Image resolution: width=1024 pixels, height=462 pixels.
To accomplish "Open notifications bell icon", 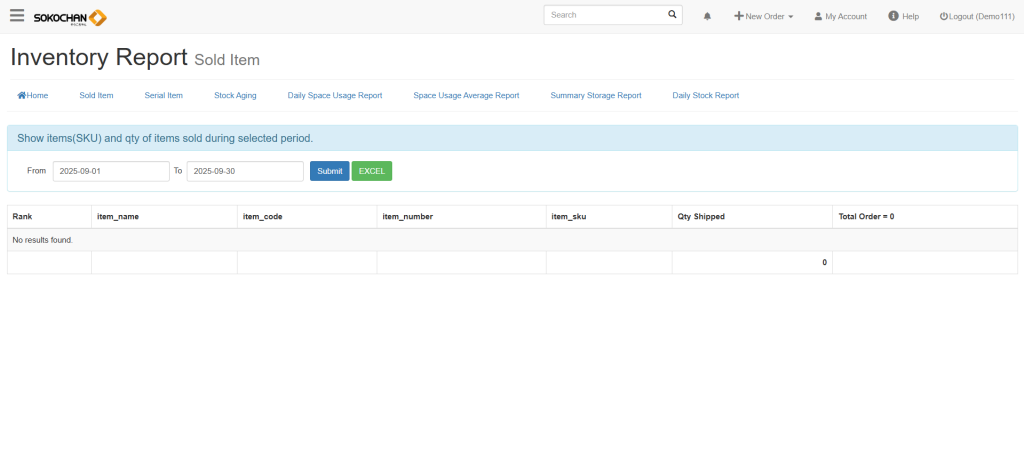I will tap(708, 17).
